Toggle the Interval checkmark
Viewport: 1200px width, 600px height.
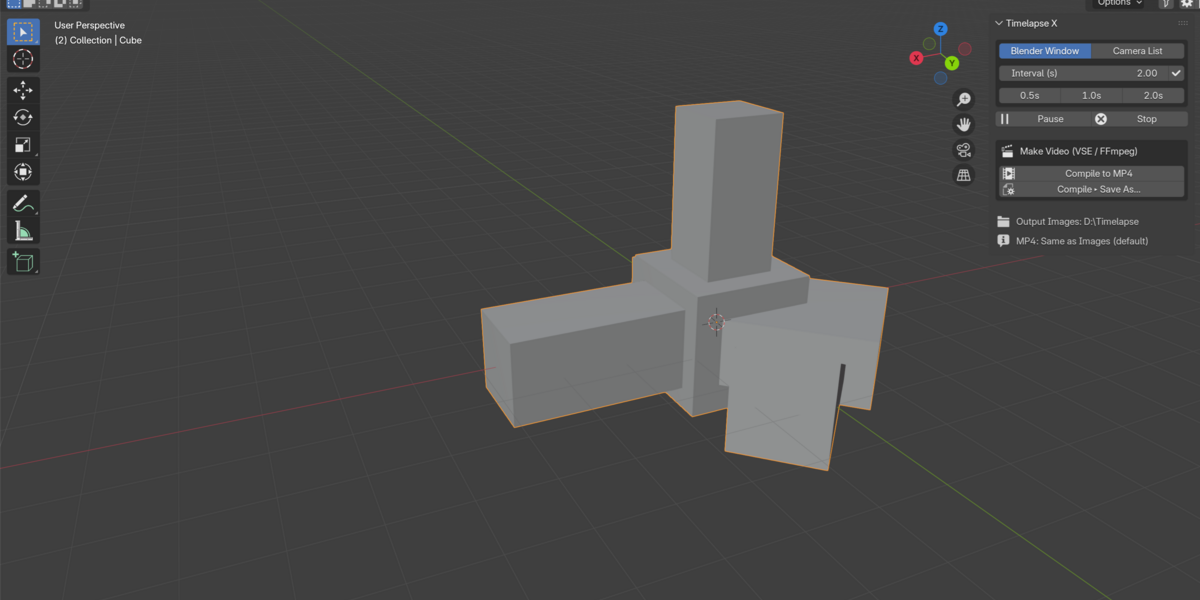(1176, 73)
